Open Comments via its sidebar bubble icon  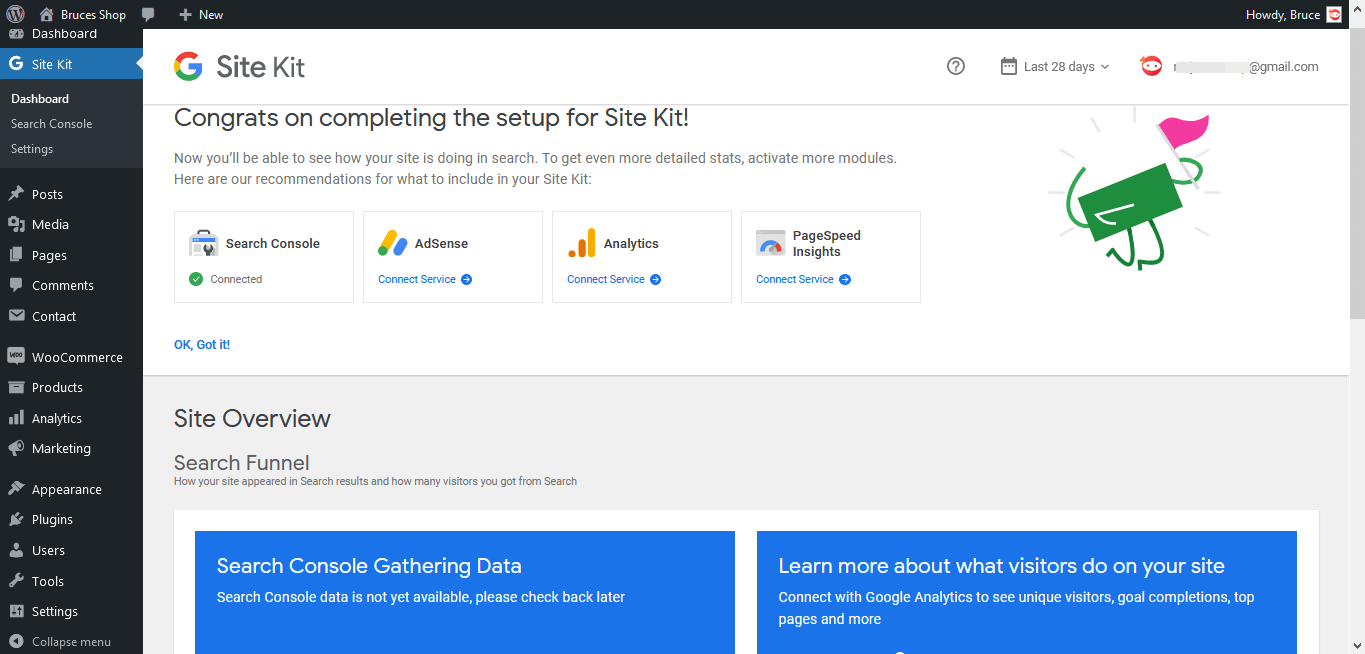[x=16, y=285]
